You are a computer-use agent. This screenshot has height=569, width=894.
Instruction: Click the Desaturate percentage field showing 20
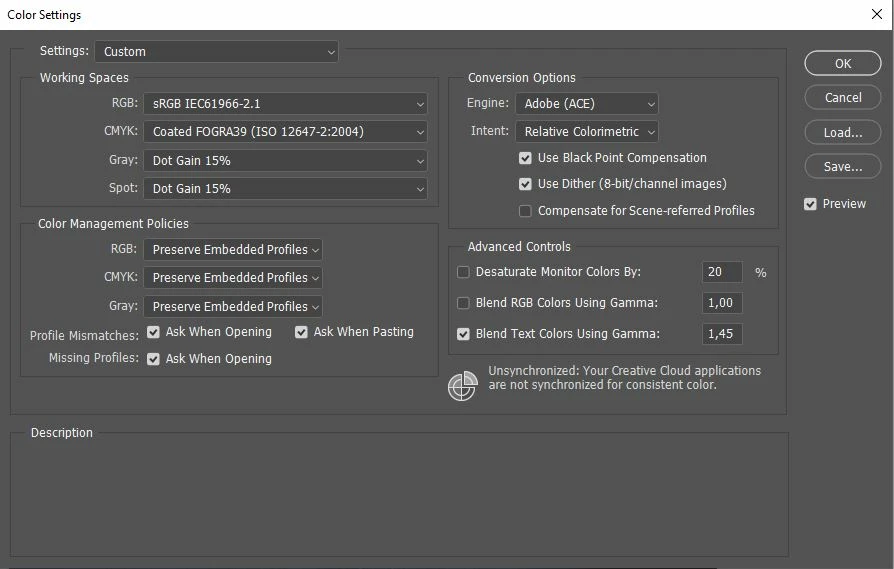click(722, 272)
